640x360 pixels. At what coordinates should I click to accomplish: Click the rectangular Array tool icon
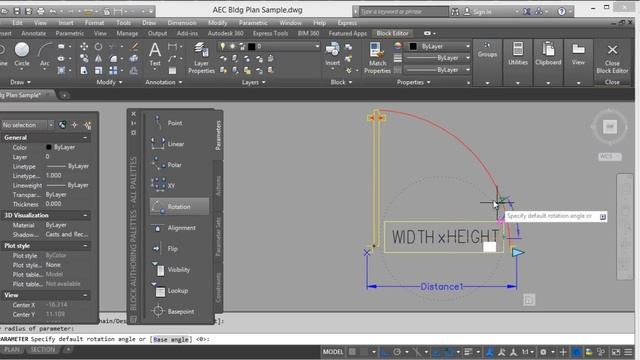(x=113, y=71)
